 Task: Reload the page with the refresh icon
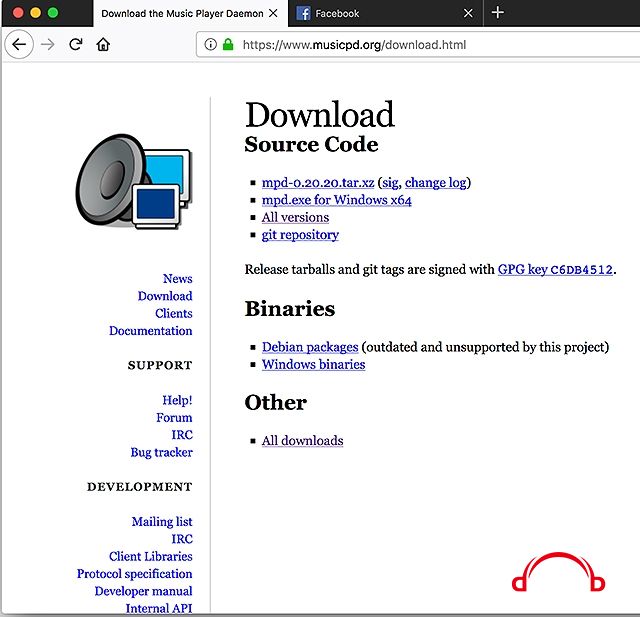click(76, 44)
